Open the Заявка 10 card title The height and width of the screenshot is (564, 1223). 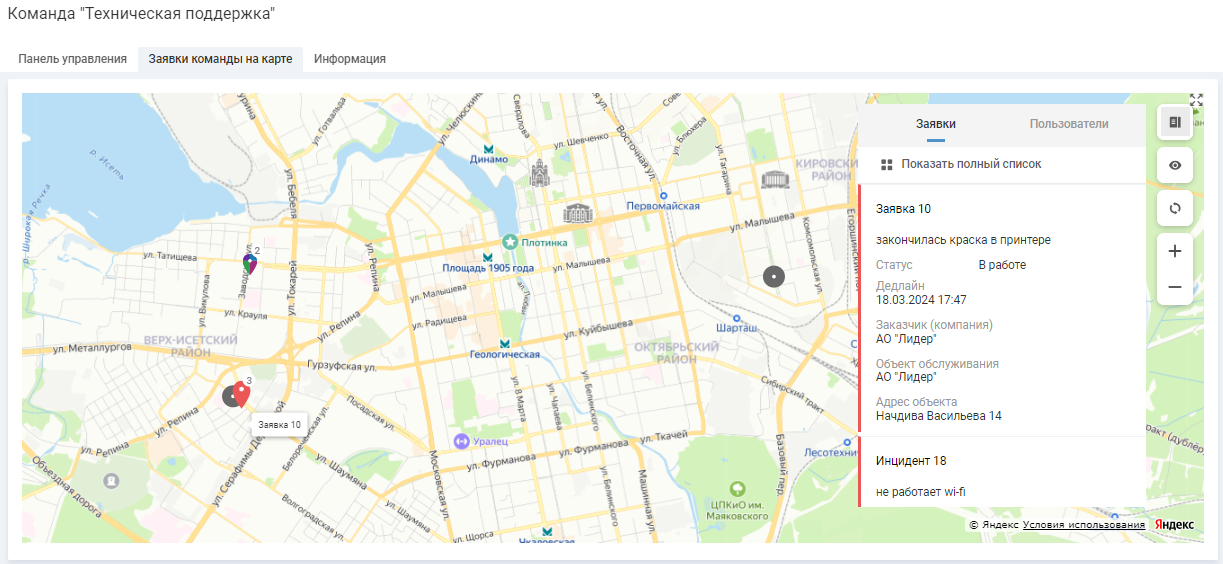click(x=903, y=209)
